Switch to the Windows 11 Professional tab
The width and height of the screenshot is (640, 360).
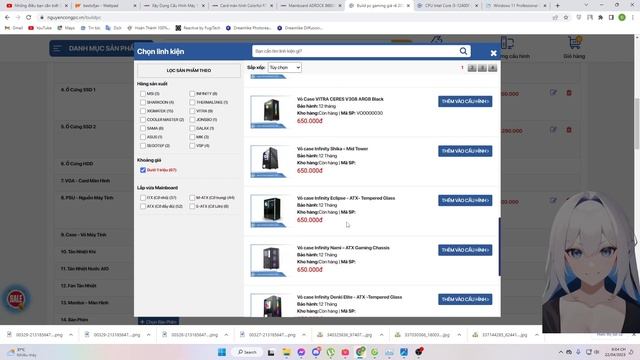516,6
